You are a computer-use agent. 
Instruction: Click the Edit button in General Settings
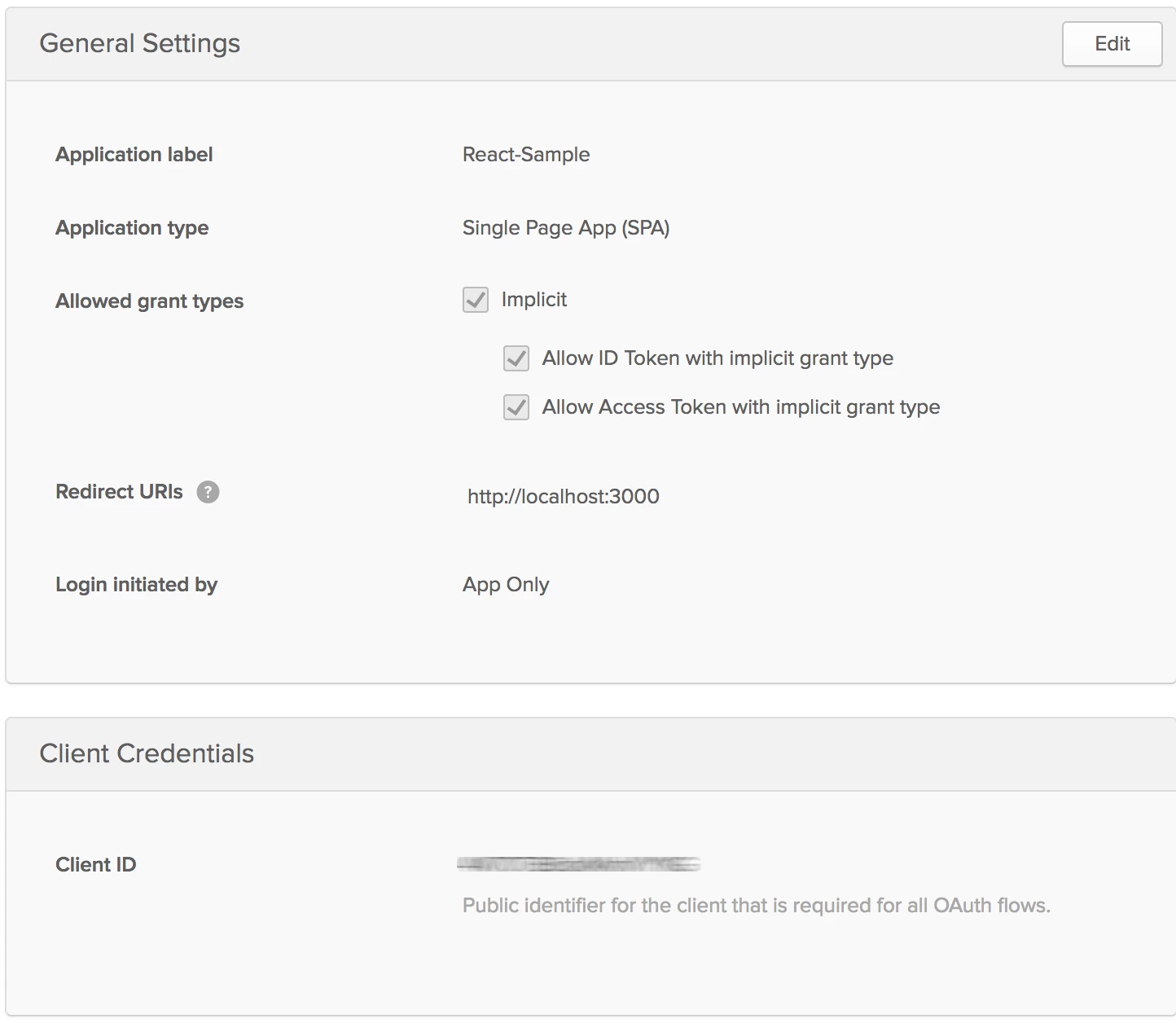coord(1112,44)
